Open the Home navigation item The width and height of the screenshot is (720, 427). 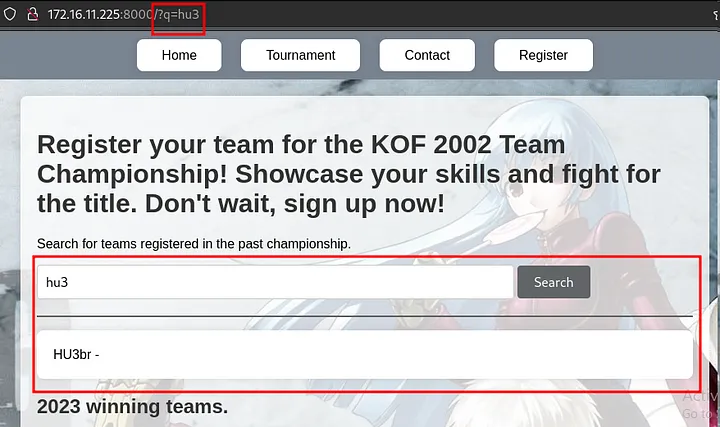pos(179,55)
